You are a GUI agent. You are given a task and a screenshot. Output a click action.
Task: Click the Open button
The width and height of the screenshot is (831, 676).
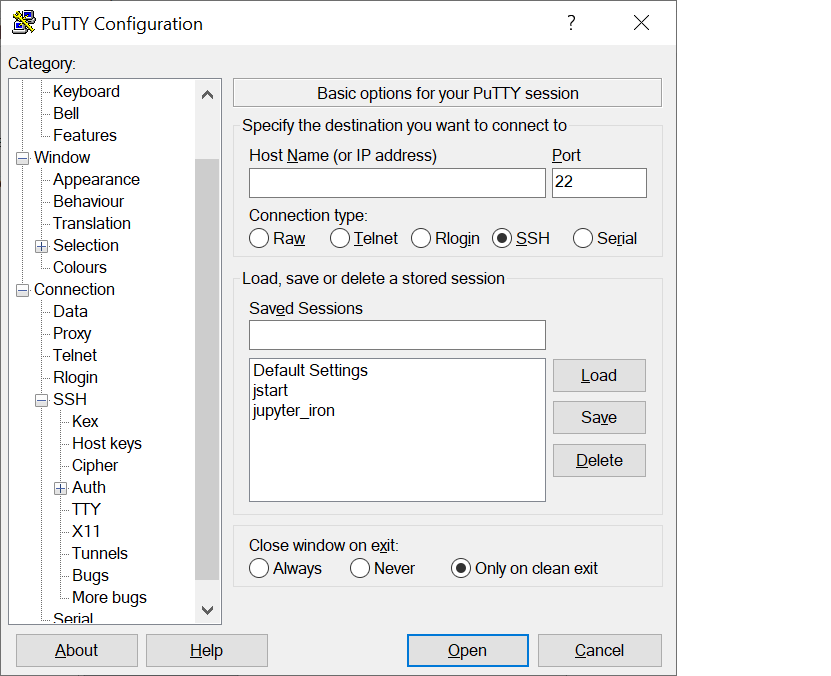[x=467, y=650]
